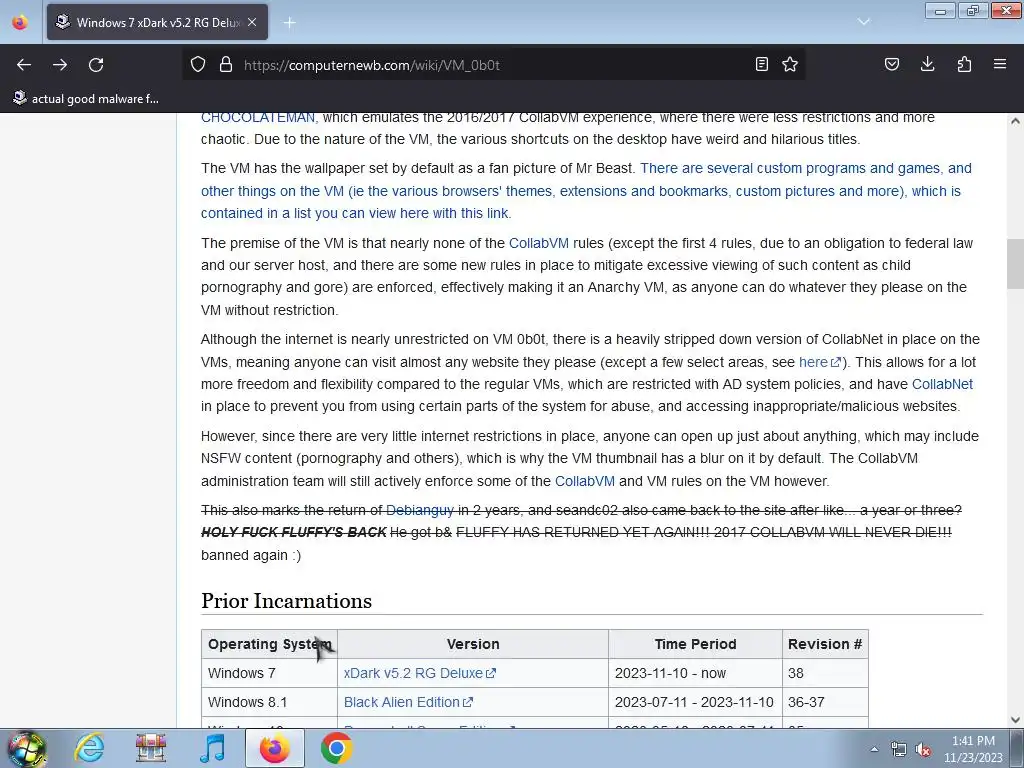Select revision '36-37' cell
The width and height of the screenshot is (1024, 768).
point(825,702)
